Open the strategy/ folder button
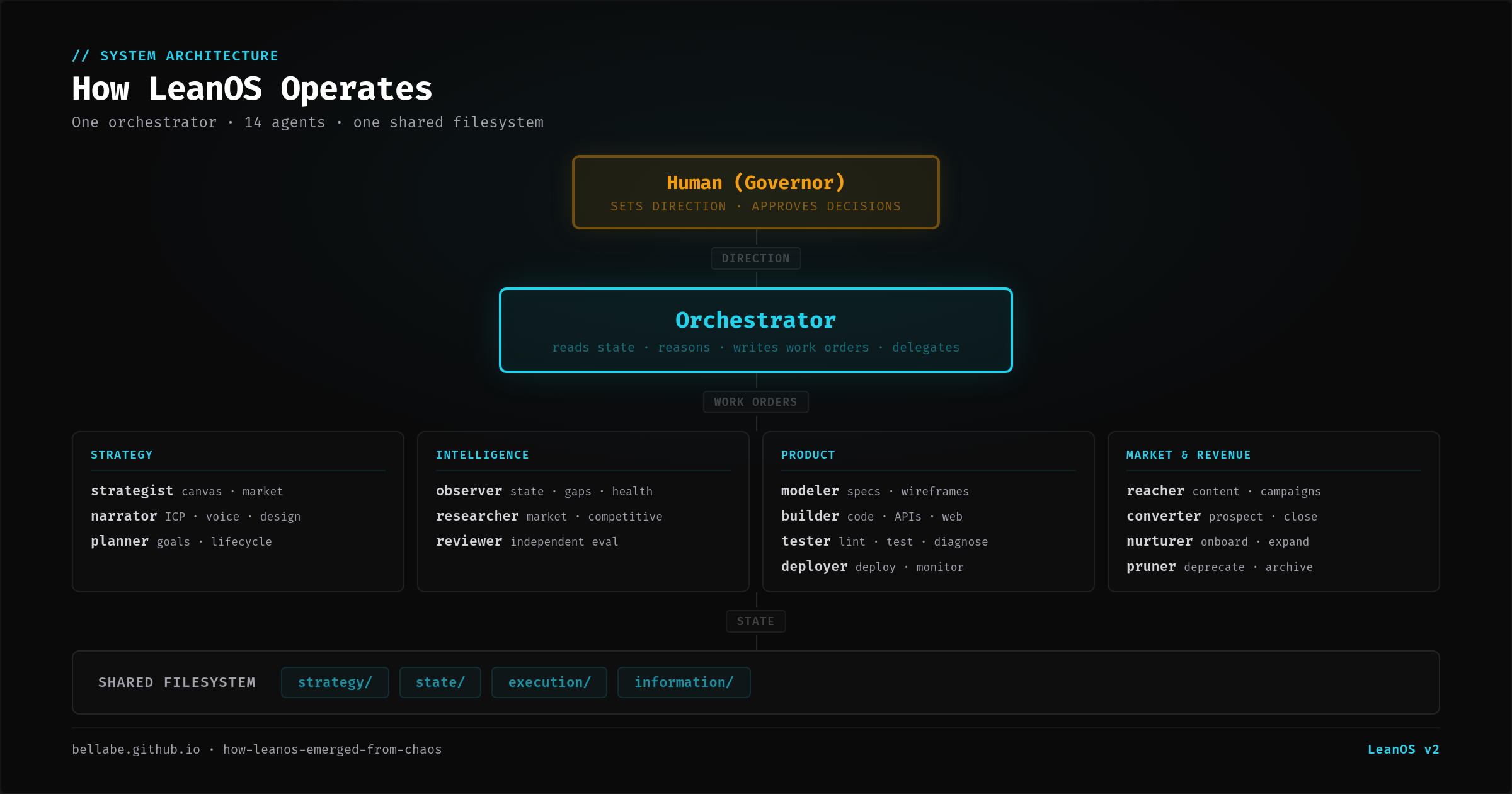The height and width of the screenshot is (794, 1512). click(x=335, y=682)
